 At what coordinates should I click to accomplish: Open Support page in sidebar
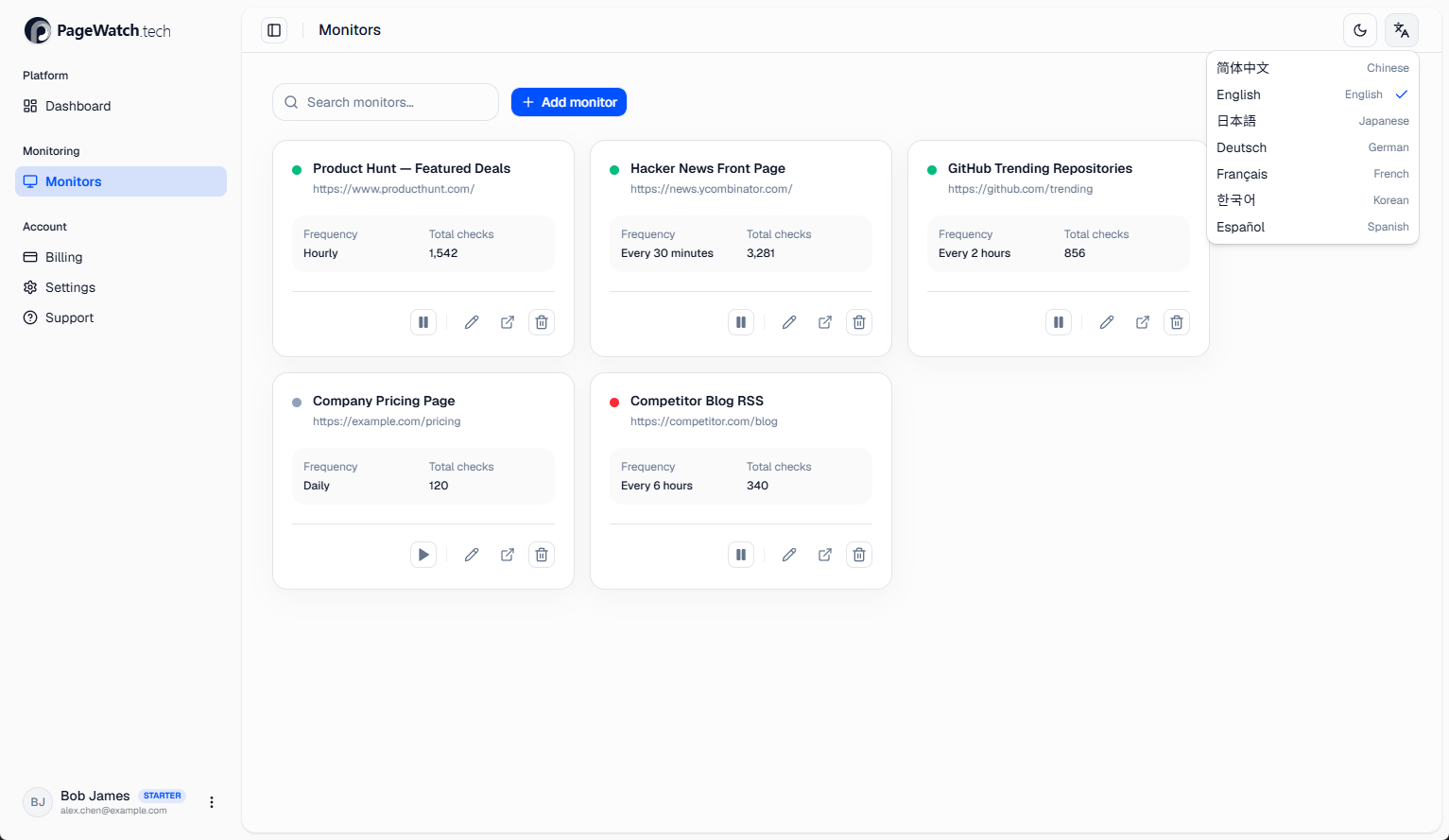[x=121, y=317]
